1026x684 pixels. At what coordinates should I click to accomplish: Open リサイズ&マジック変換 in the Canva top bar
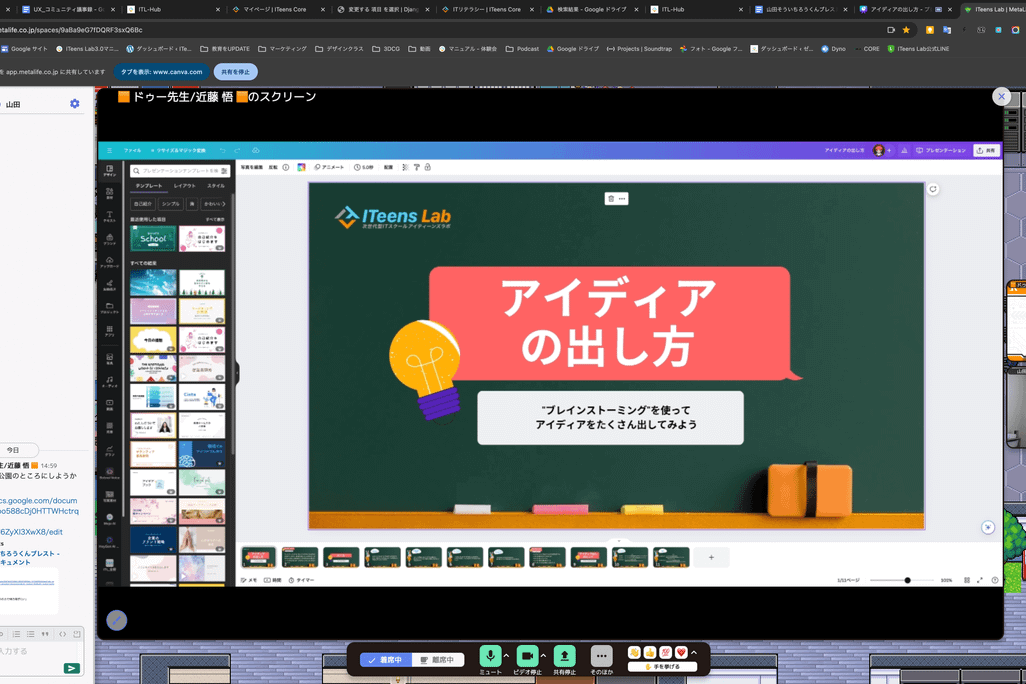[x=179, y=151]
